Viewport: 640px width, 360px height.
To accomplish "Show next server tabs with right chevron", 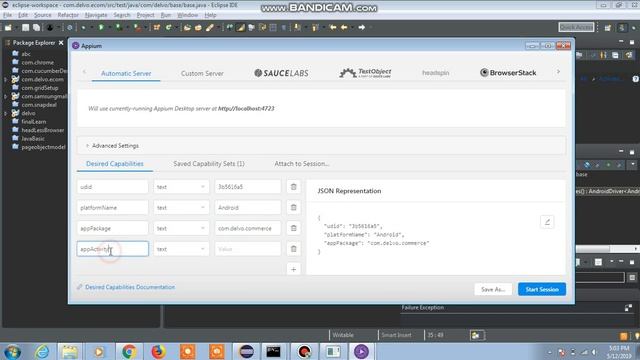I will [x=558, y=72].
